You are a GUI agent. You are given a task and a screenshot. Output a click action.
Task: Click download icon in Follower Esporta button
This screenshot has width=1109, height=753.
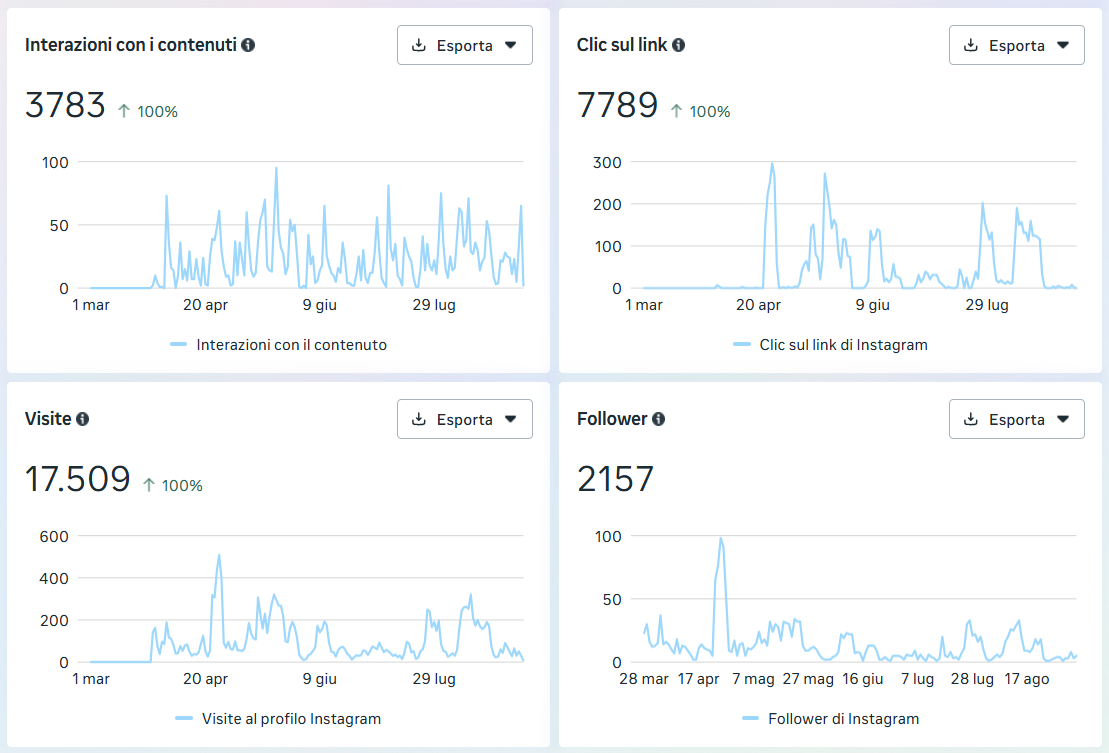tap(971, 419)
